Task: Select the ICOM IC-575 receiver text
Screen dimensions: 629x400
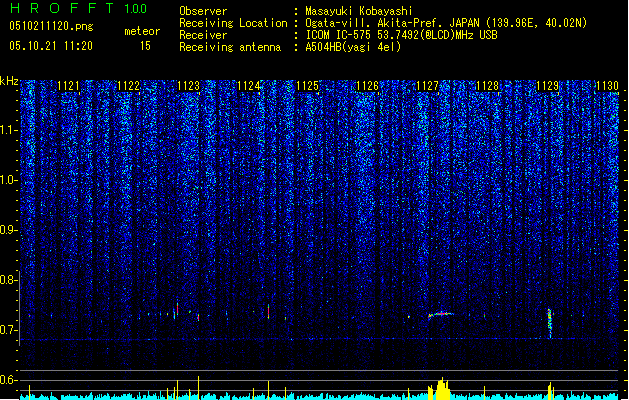Action: point(401,35)
